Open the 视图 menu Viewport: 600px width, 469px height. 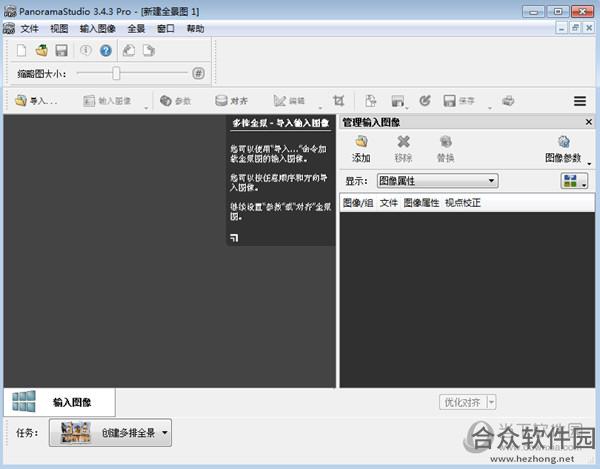tap(59, 29)
